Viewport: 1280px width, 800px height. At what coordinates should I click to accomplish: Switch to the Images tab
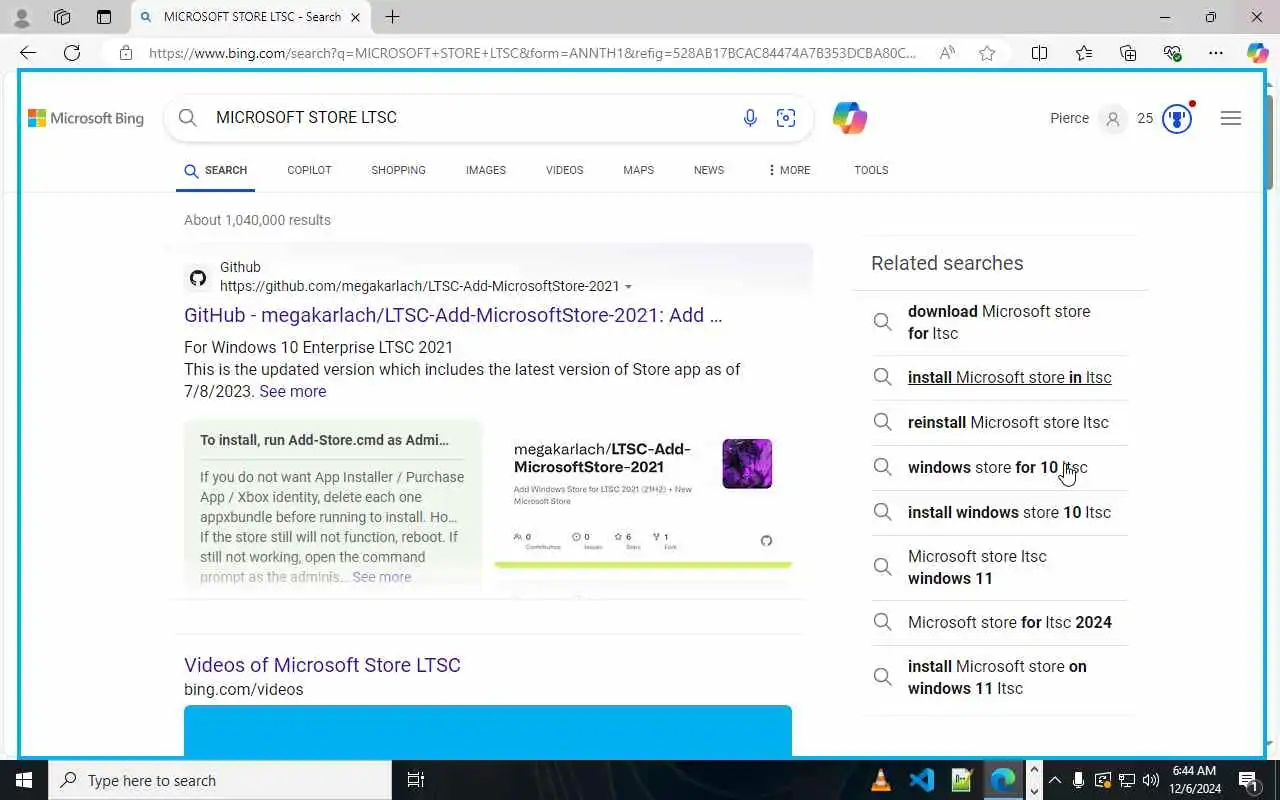coord(486,170)
